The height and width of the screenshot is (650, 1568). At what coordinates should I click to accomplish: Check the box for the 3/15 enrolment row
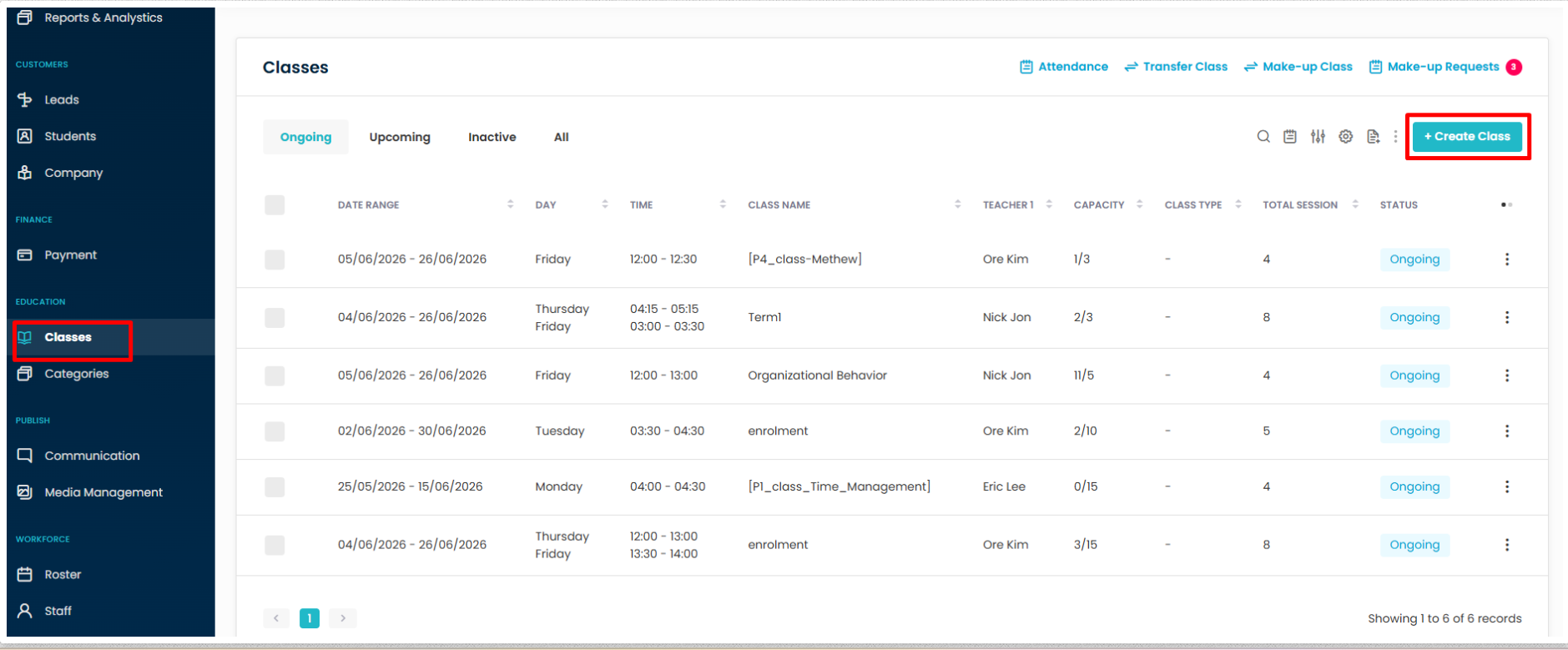[x=275, y=545]
